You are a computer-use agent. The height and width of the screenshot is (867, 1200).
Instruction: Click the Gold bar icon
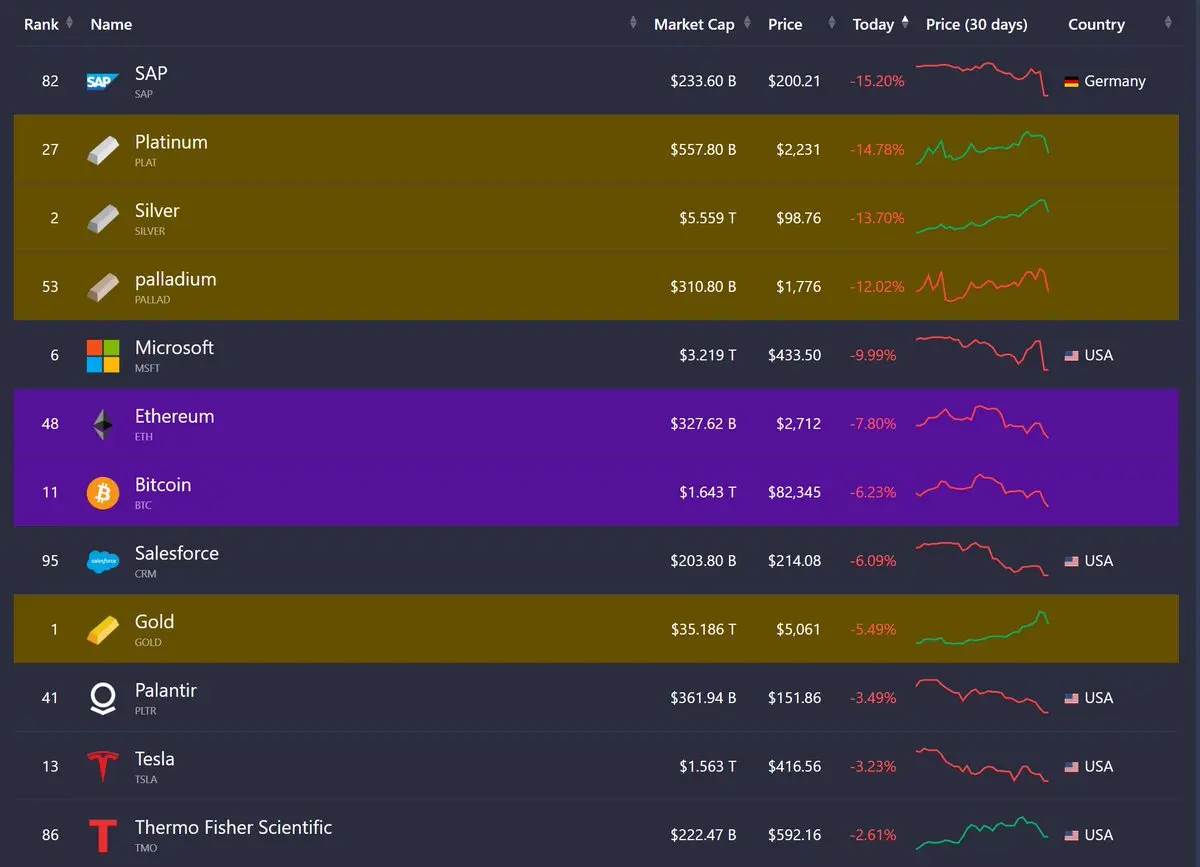click(102, 630)
